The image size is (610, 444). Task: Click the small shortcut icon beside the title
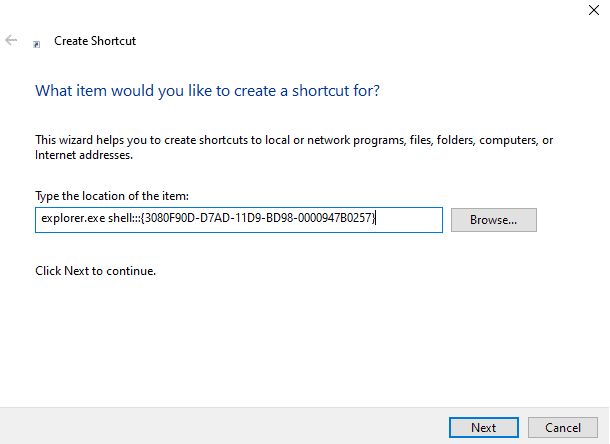37,44
